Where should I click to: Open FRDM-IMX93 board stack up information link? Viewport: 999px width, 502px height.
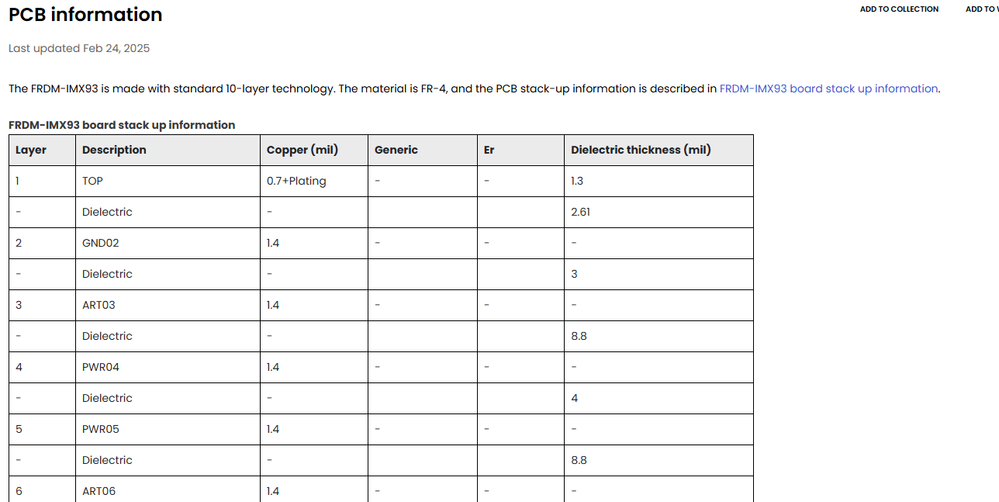tap(828, 89)
